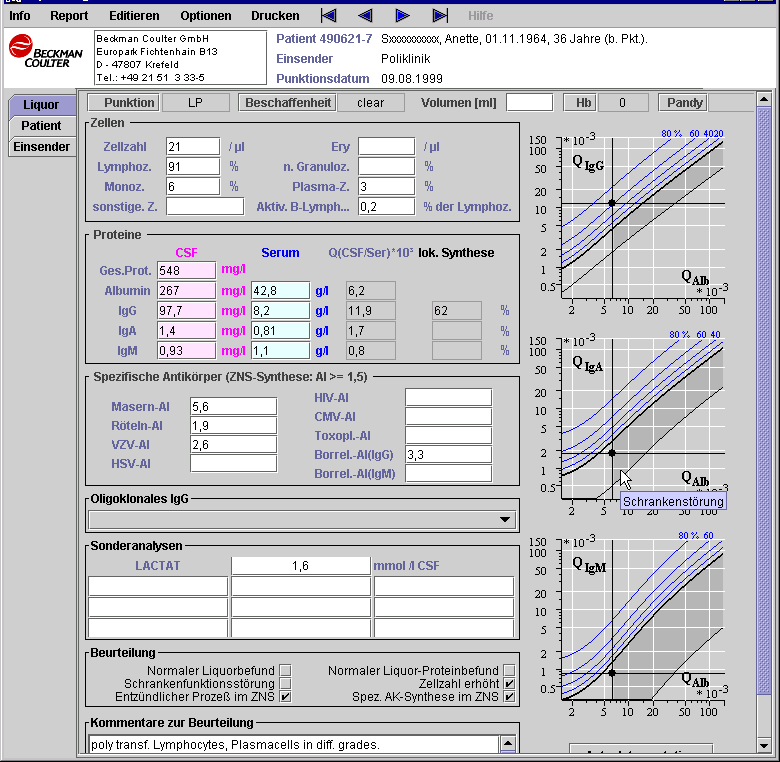The image size is (780, 762).
Task: Switch to the Patient tab
Action: pyautogui.click(x=41, y=126)
